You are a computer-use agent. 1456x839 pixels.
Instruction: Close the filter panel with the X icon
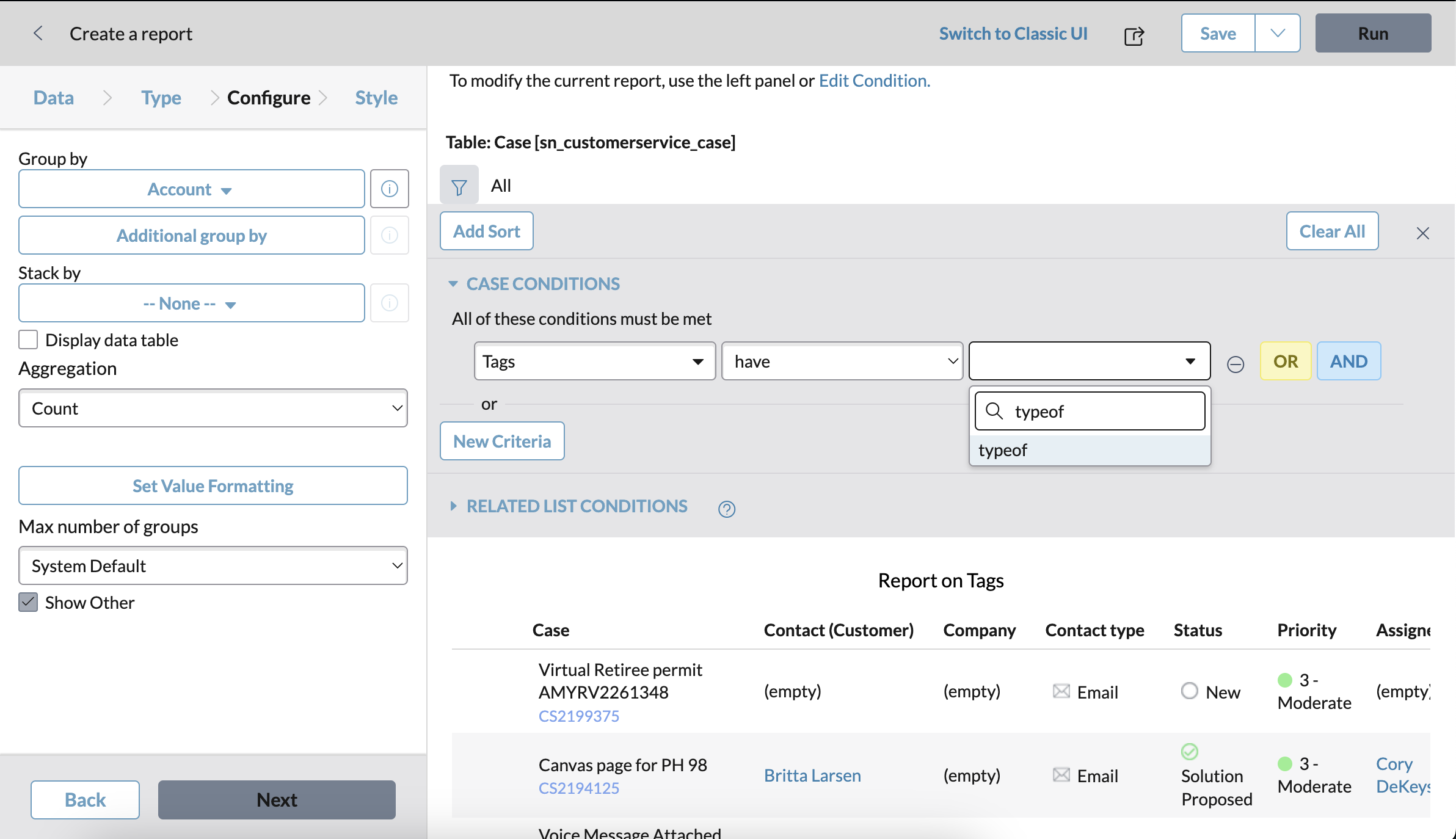[x=1423, y=233]
